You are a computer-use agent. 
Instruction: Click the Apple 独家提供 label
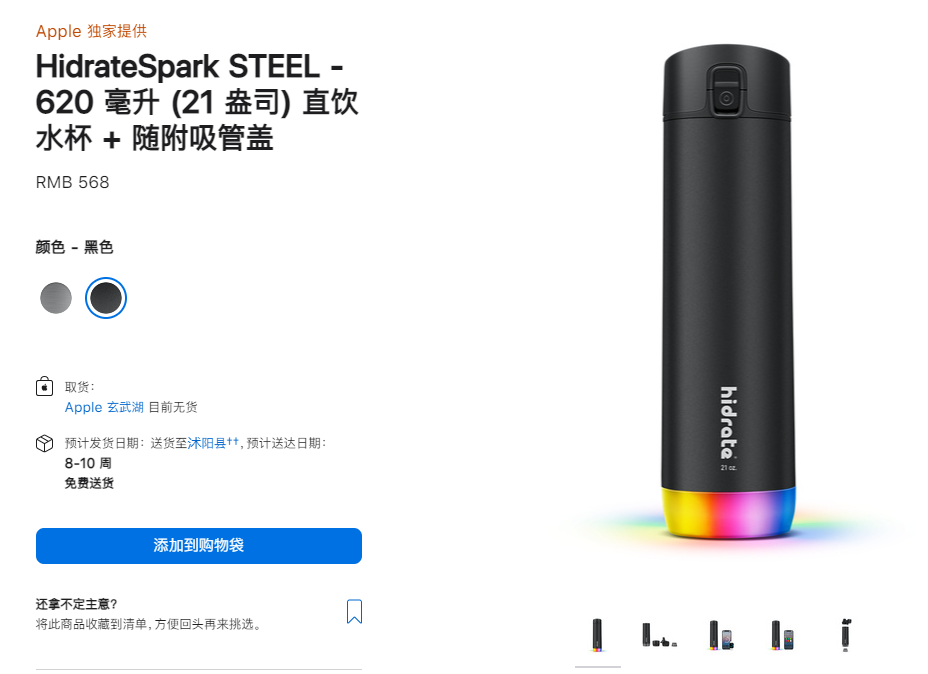tap(91, 31)
